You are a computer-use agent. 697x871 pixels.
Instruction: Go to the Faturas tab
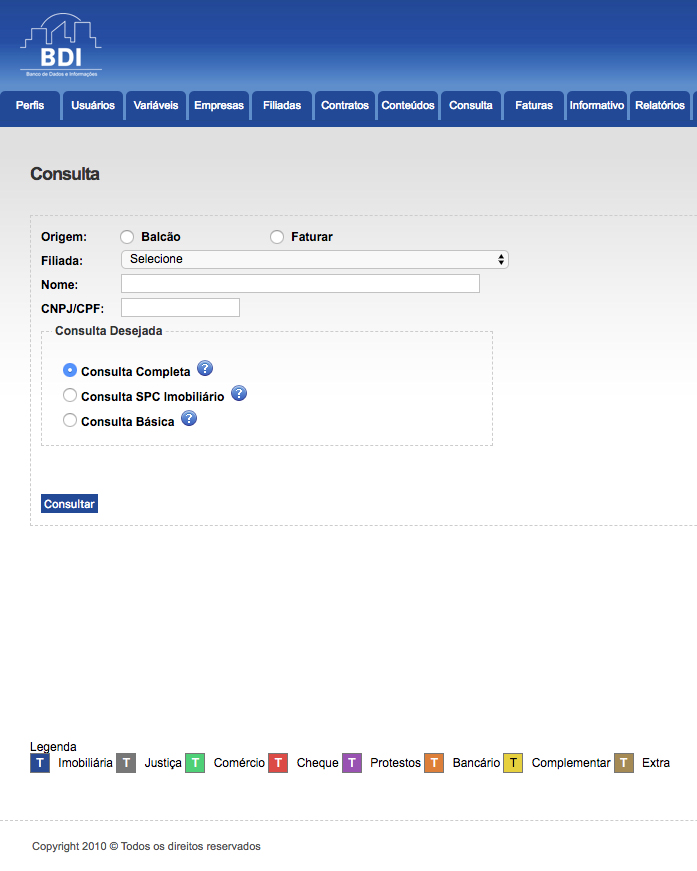coord(534,106)
